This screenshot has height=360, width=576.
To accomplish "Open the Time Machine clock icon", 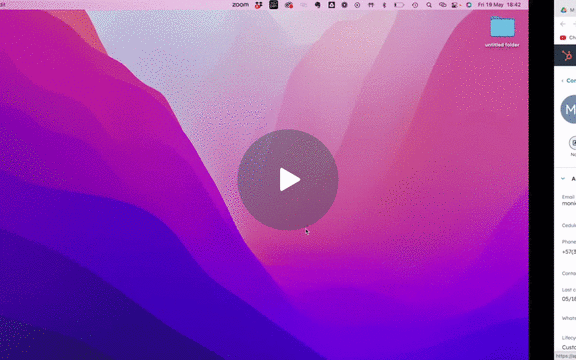I will [415, 5].
